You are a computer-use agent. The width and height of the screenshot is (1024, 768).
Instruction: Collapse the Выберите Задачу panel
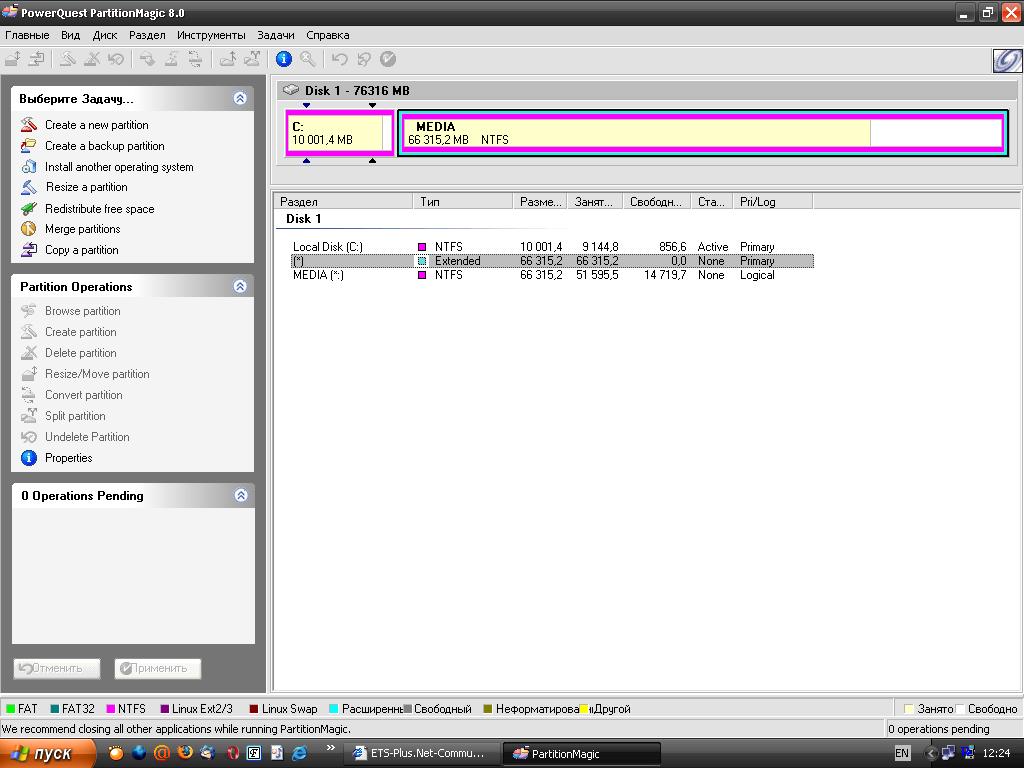pyautogui.click(x=240, y=99)
